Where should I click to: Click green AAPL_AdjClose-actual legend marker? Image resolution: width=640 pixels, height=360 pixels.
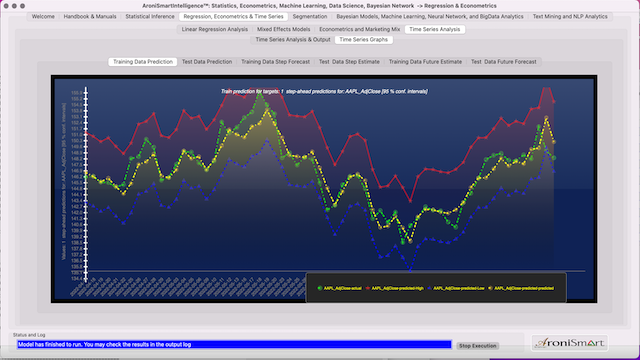click(320, 288)
